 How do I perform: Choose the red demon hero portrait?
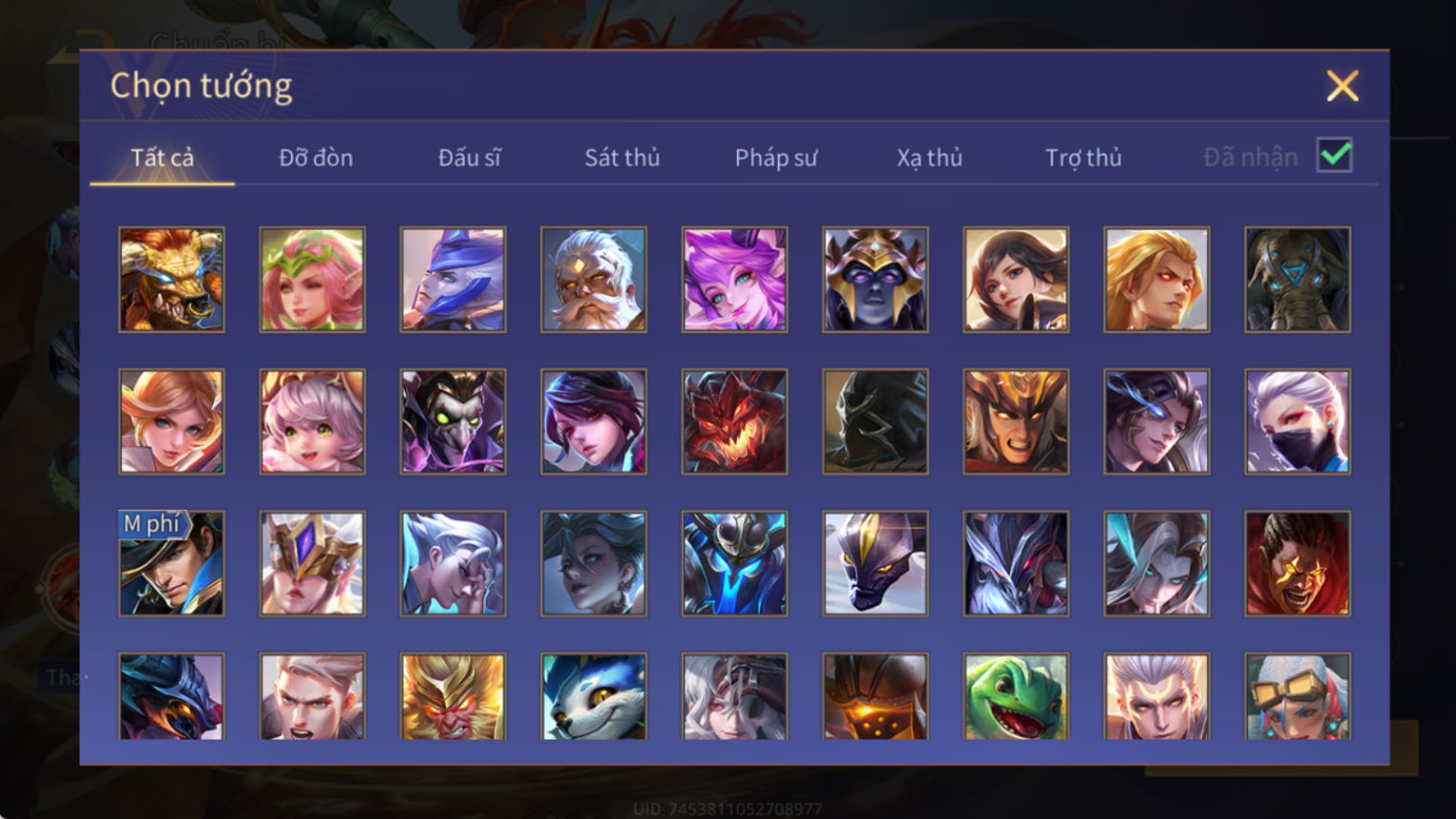734,422
